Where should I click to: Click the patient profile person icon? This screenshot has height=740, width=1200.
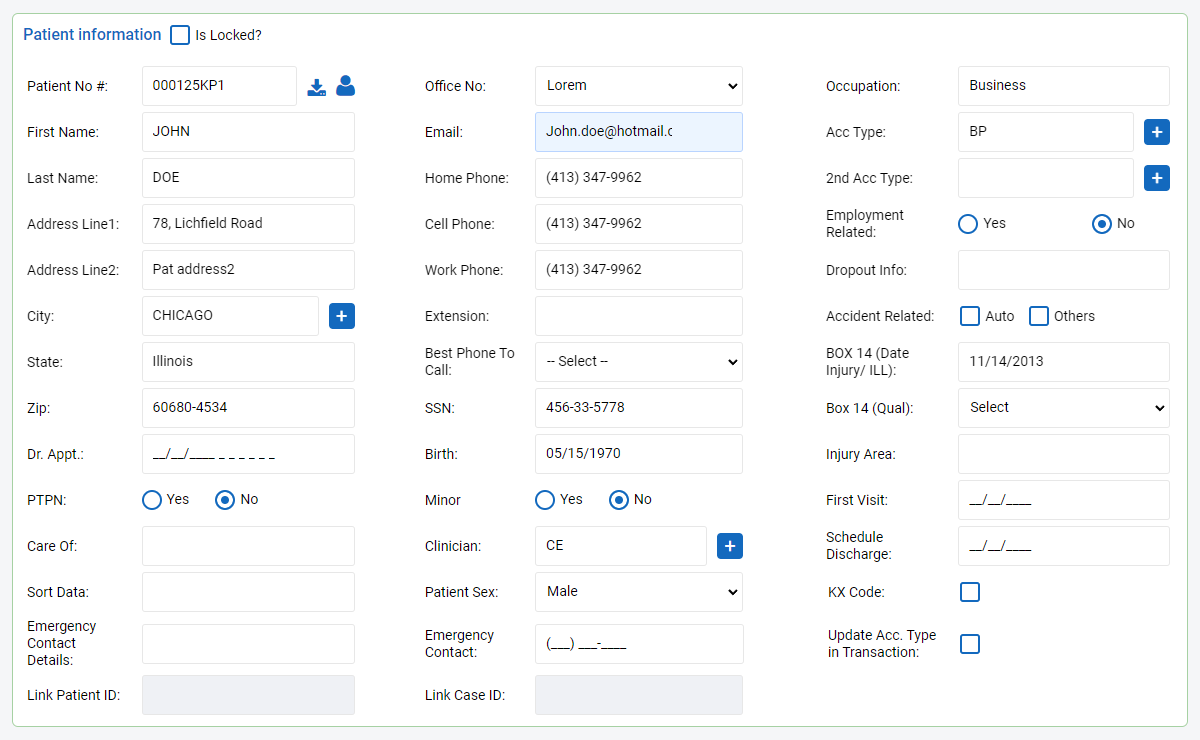[345, 87]
